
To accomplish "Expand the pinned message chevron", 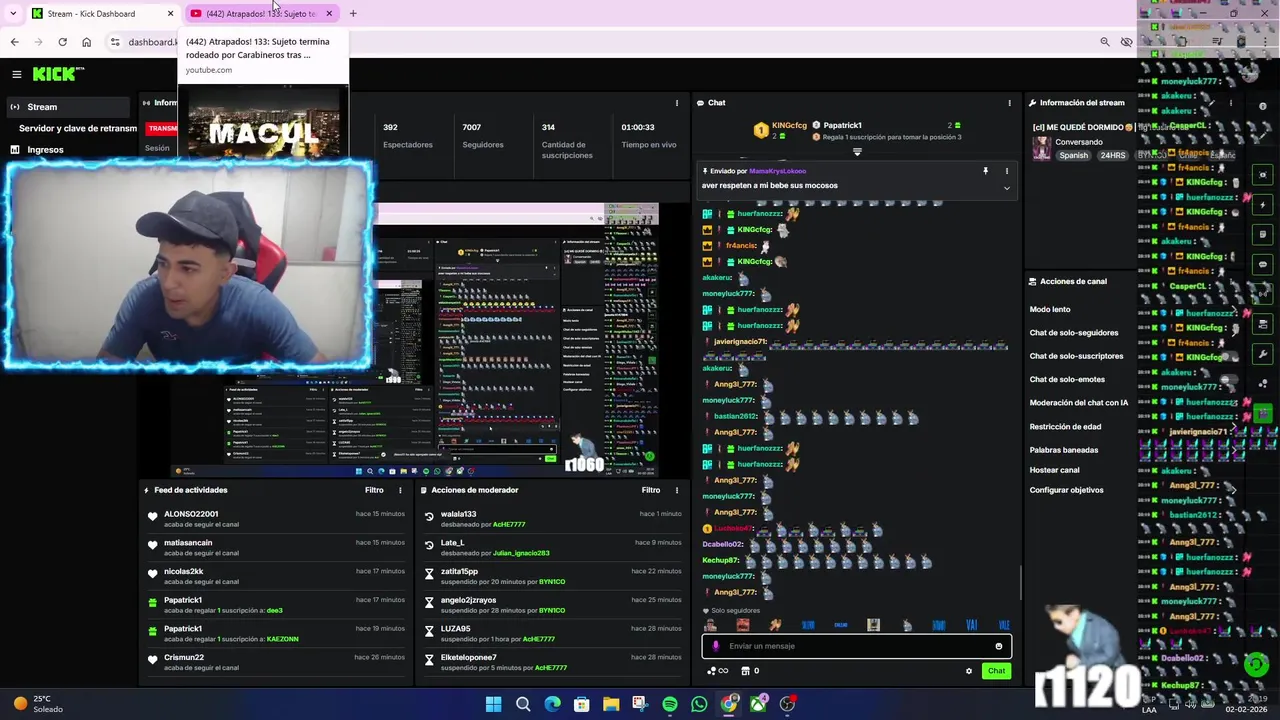I will coord(1007,188).
